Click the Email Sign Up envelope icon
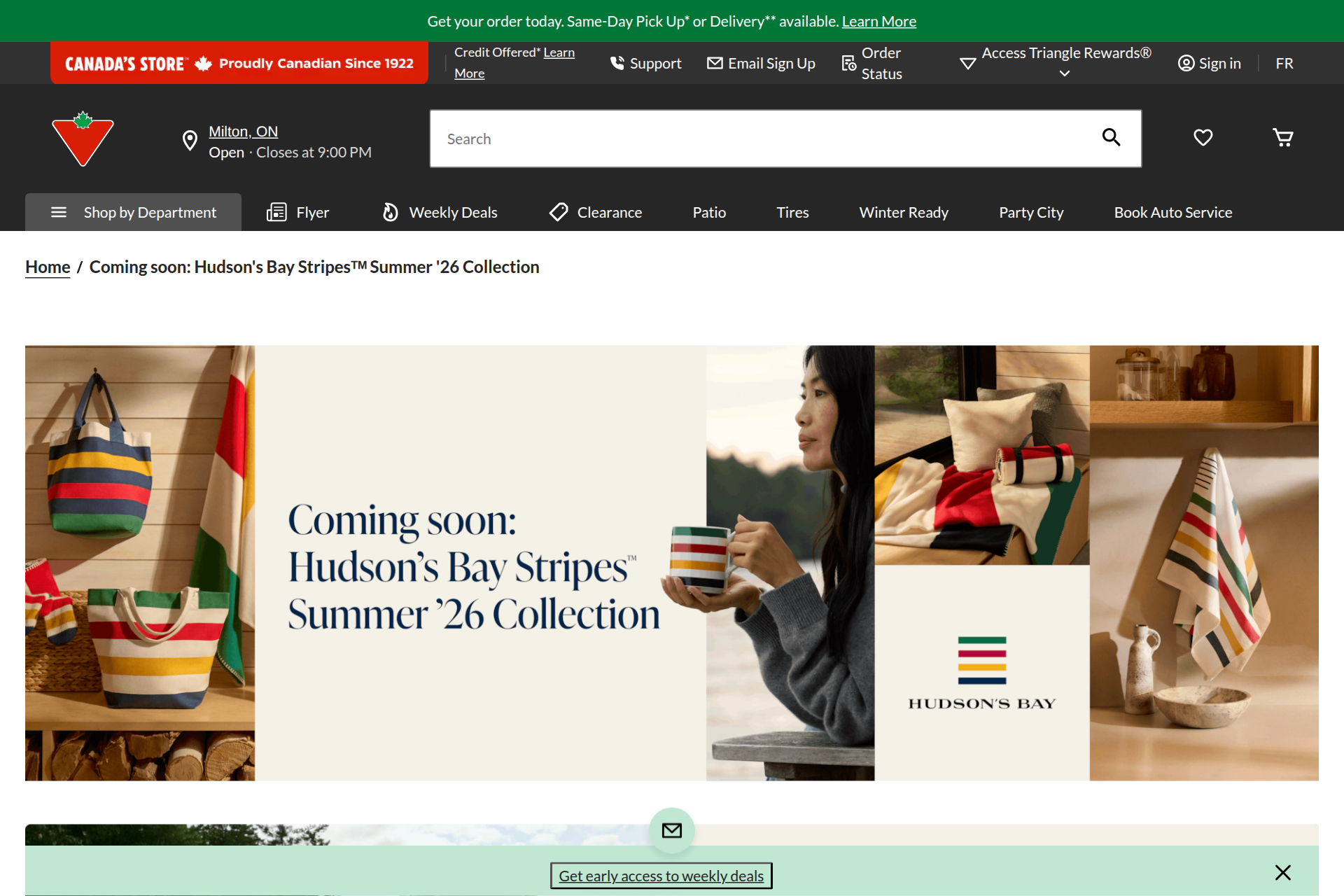The width and height of the screenshot is (1344, 896). (x=715, y=62)
